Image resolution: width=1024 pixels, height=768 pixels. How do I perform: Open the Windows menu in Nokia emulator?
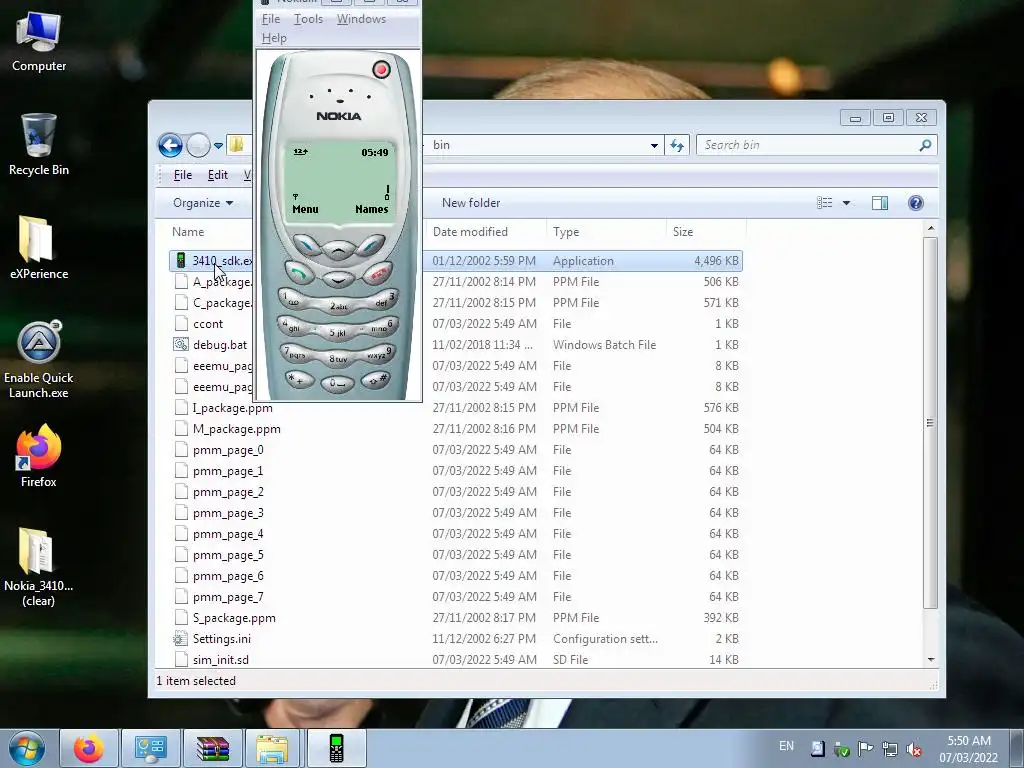click(361, 19)
